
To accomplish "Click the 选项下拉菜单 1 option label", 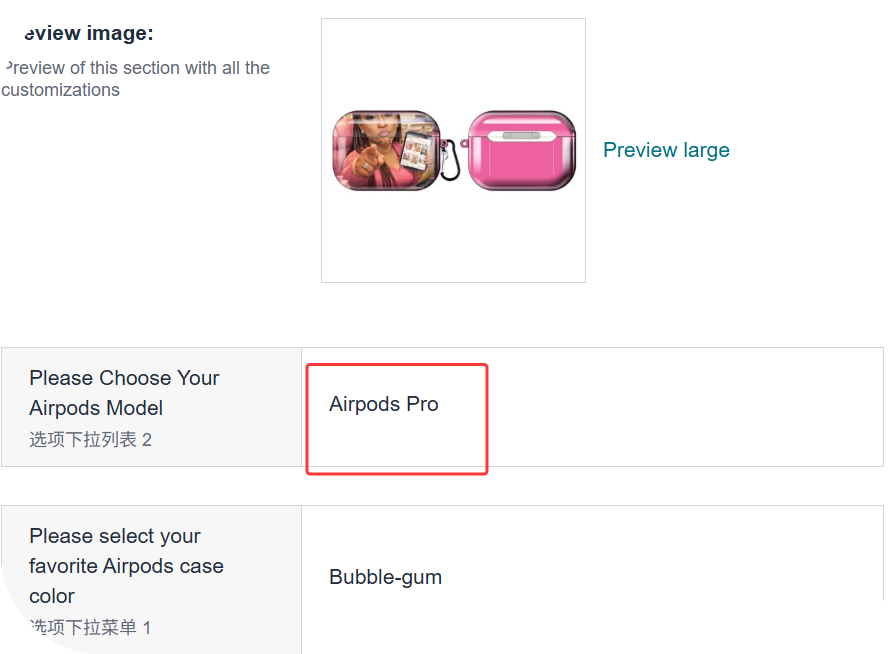I will click(x=90, y=628).
